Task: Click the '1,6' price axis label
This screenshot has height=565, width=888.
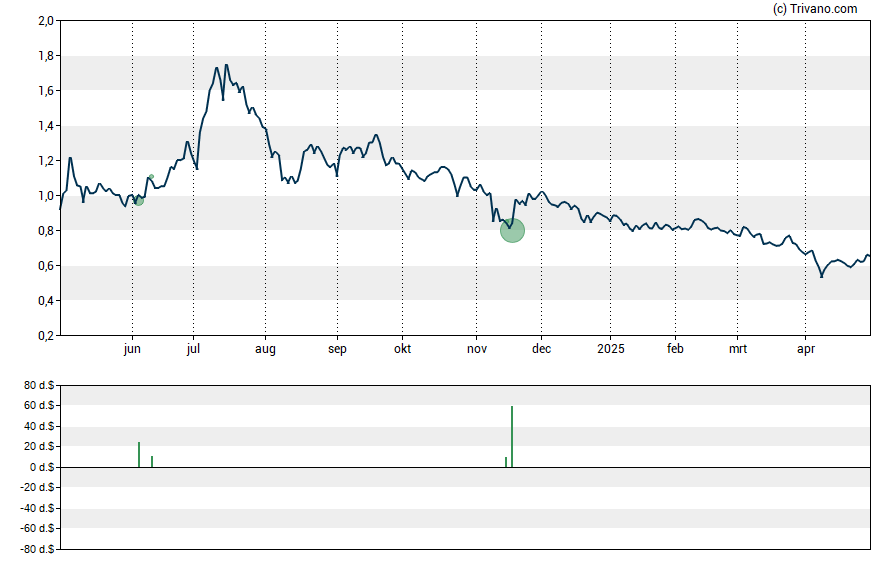Action: [46, 91]
